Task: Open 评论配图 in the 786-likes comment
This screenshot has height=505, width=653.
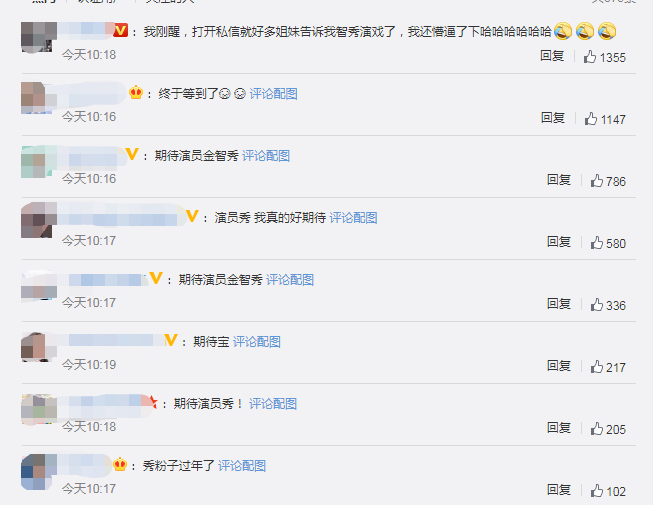Action: point(266,156)
